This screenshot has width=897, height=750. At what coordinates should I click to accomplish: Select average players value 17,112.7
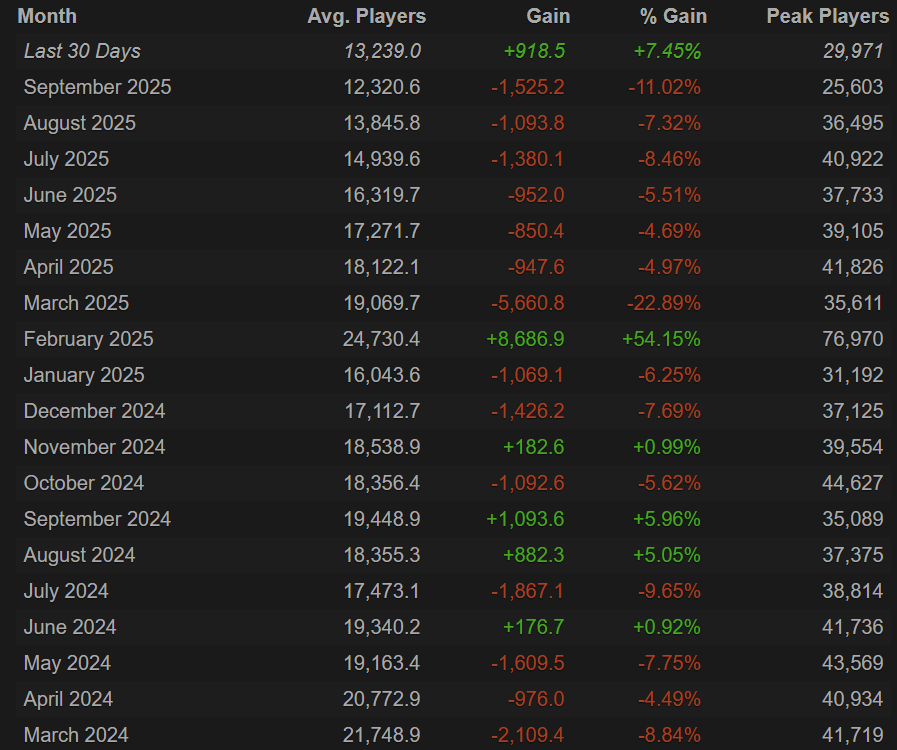[x=382, y=411]
